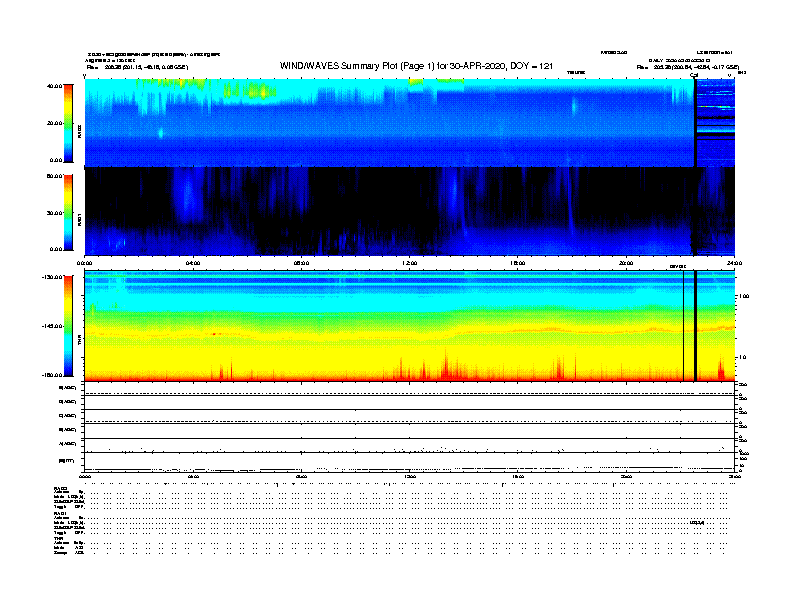
Task: Click the calibration strip right of RAD2 spectrogram
Action: pos(716,122)
